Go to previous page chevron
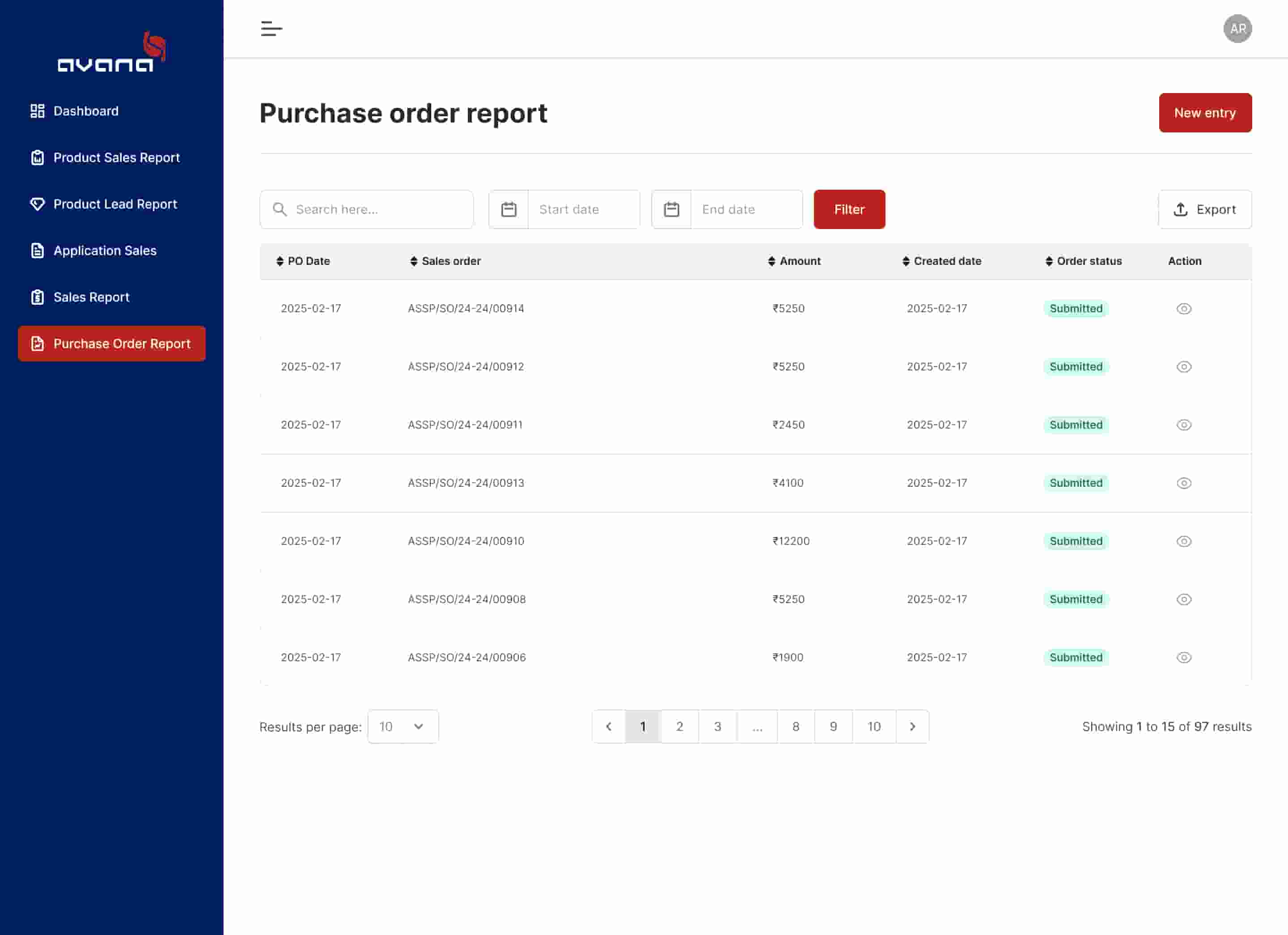Screen dimensions: 1288x935 pos(608,727)
